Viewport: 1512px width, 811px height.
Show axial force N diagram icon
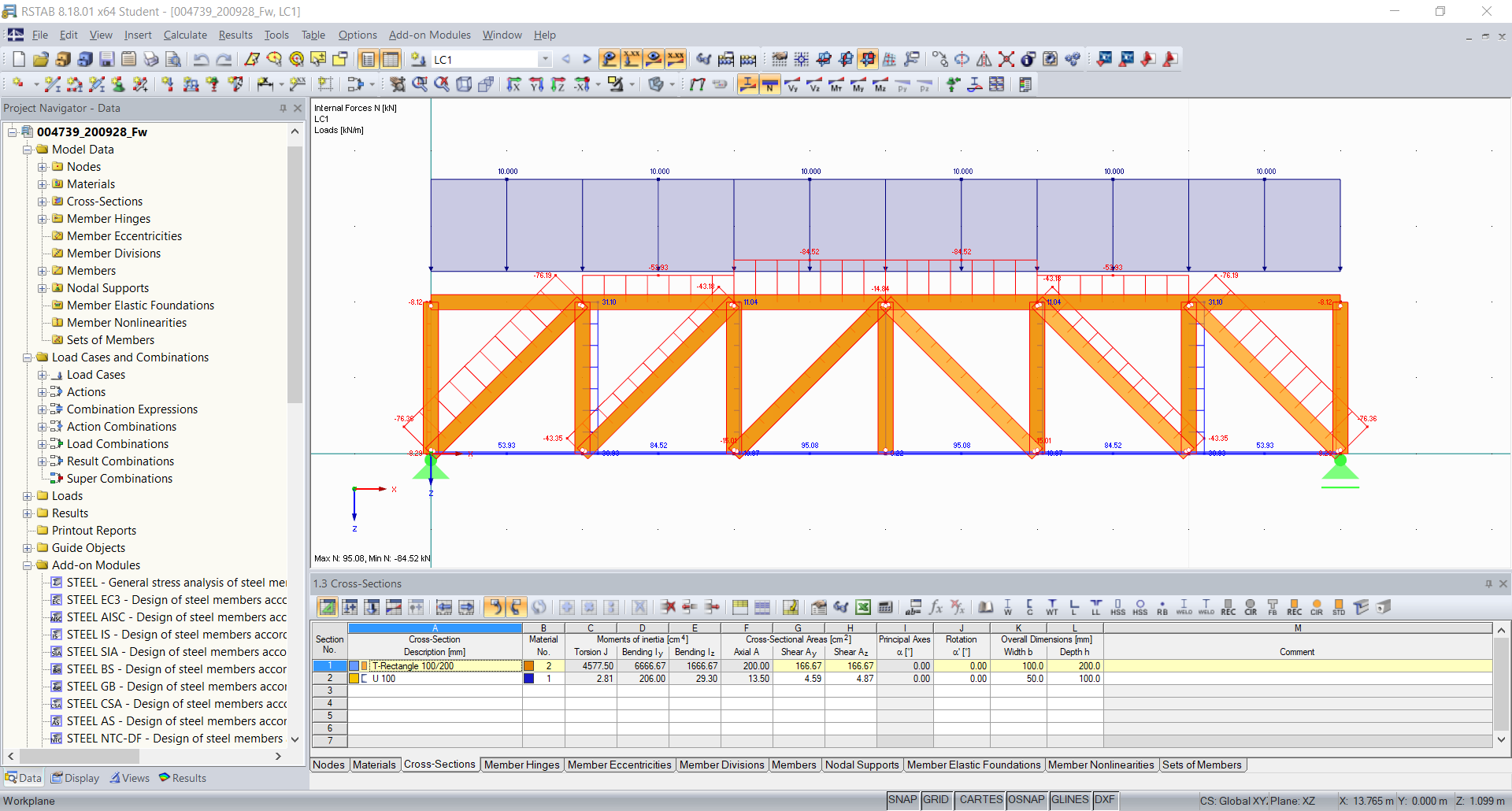coord(770,85)
